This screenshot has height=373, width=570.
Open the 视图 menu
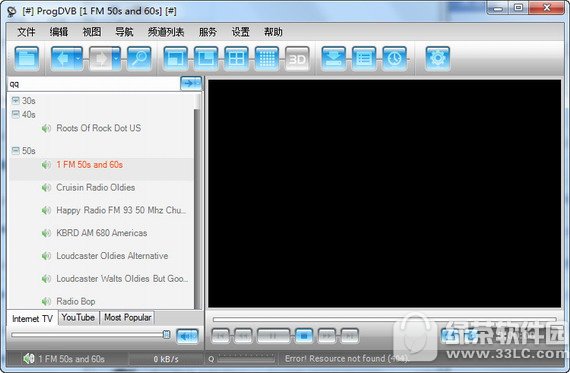point(92,32)
